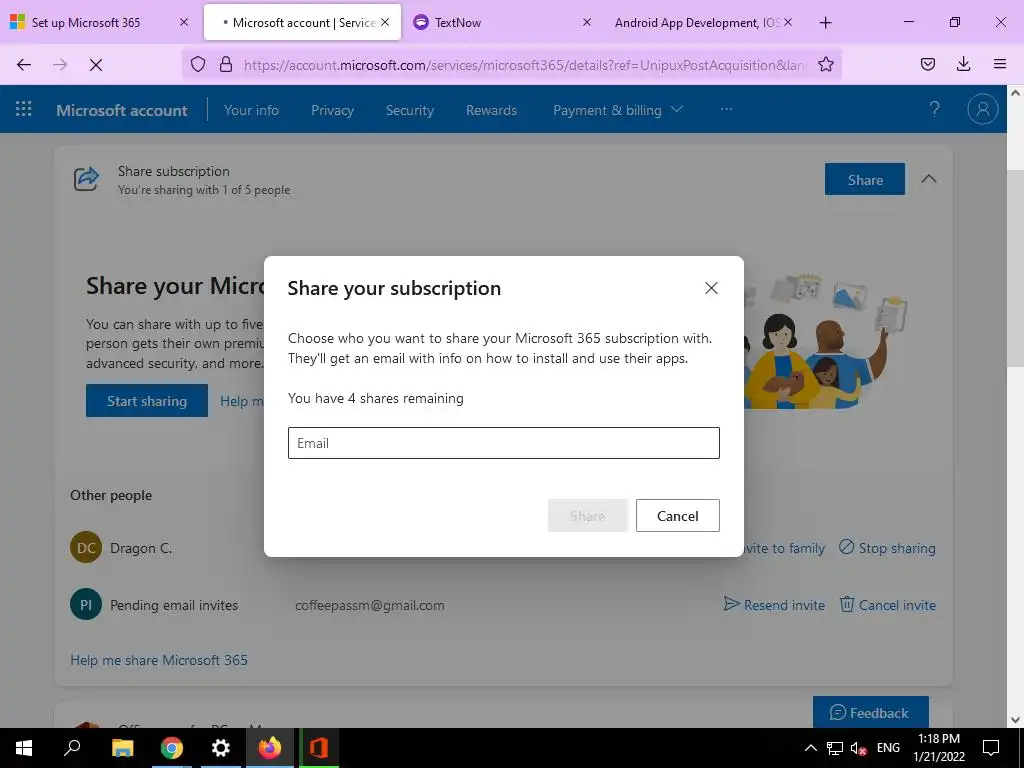The width and height of the screenshot is (1024, 768).
Task: Click the coffeepassm@gmail.com email text
Action: [x=370, y=605]
